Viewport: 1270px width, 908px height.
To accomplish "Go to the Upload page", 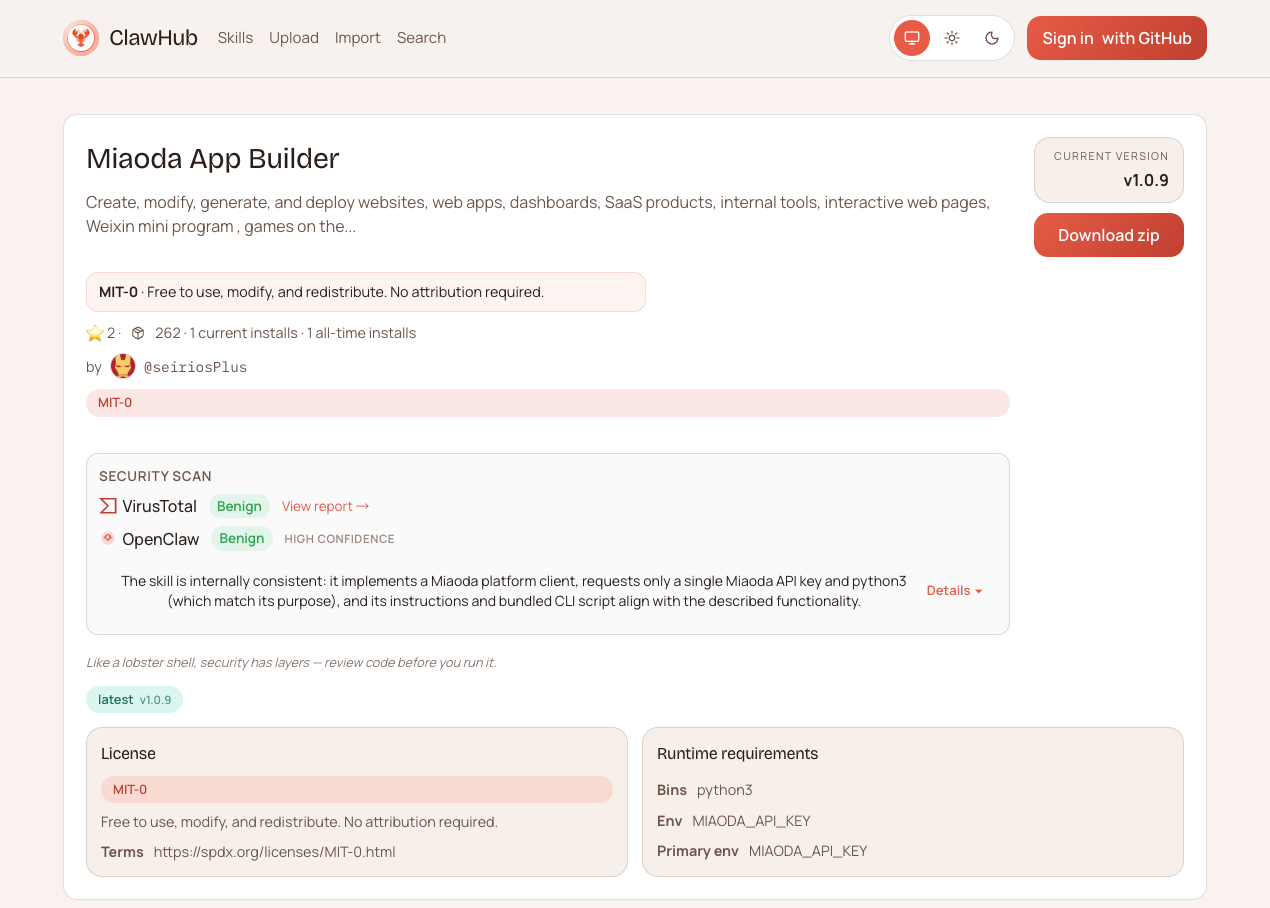I will pos(294,38).
